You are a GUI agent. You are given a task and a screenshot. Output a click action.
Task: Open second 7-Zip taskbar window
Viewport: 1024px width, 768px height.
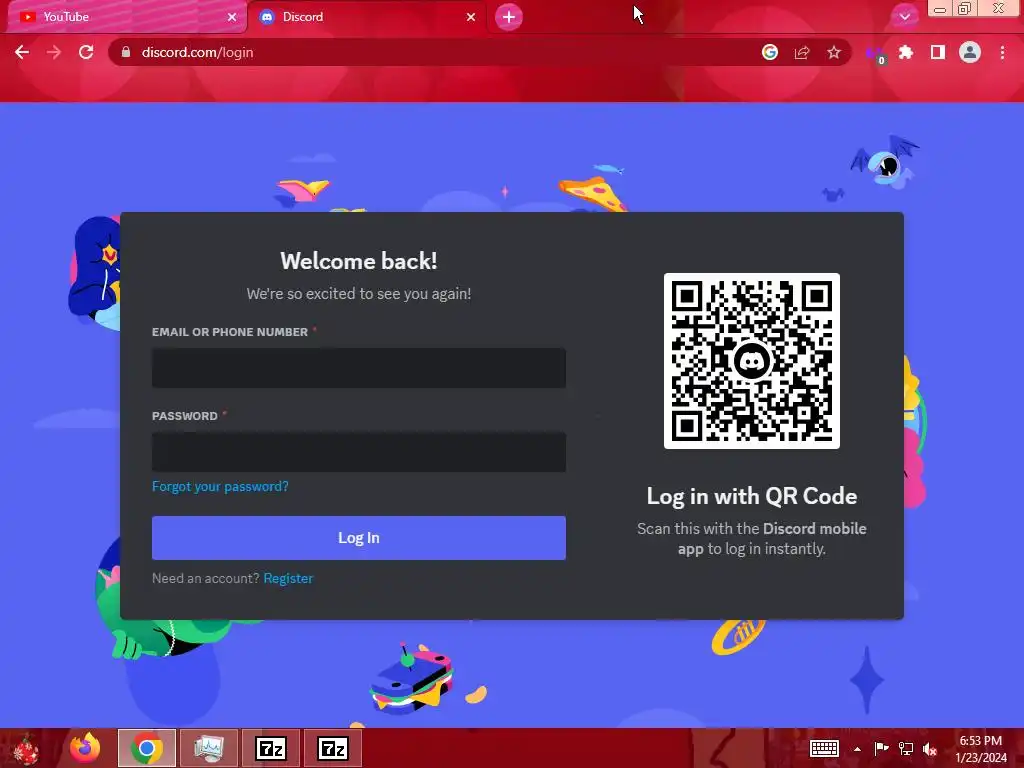click(333, 748)
